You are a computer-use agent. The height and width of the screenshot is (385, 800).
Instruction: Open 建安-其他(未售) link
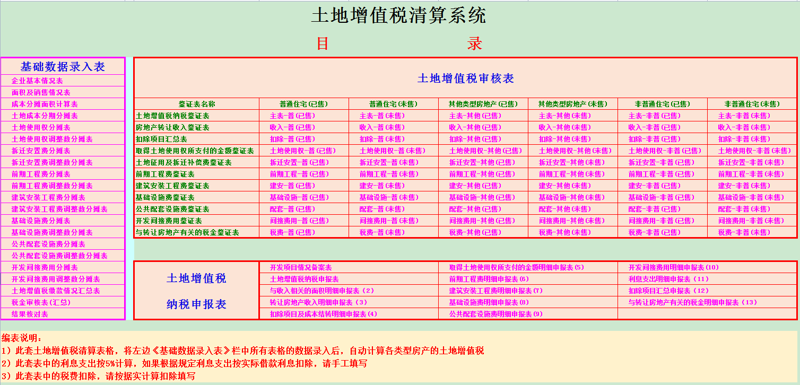click(565, 186)
